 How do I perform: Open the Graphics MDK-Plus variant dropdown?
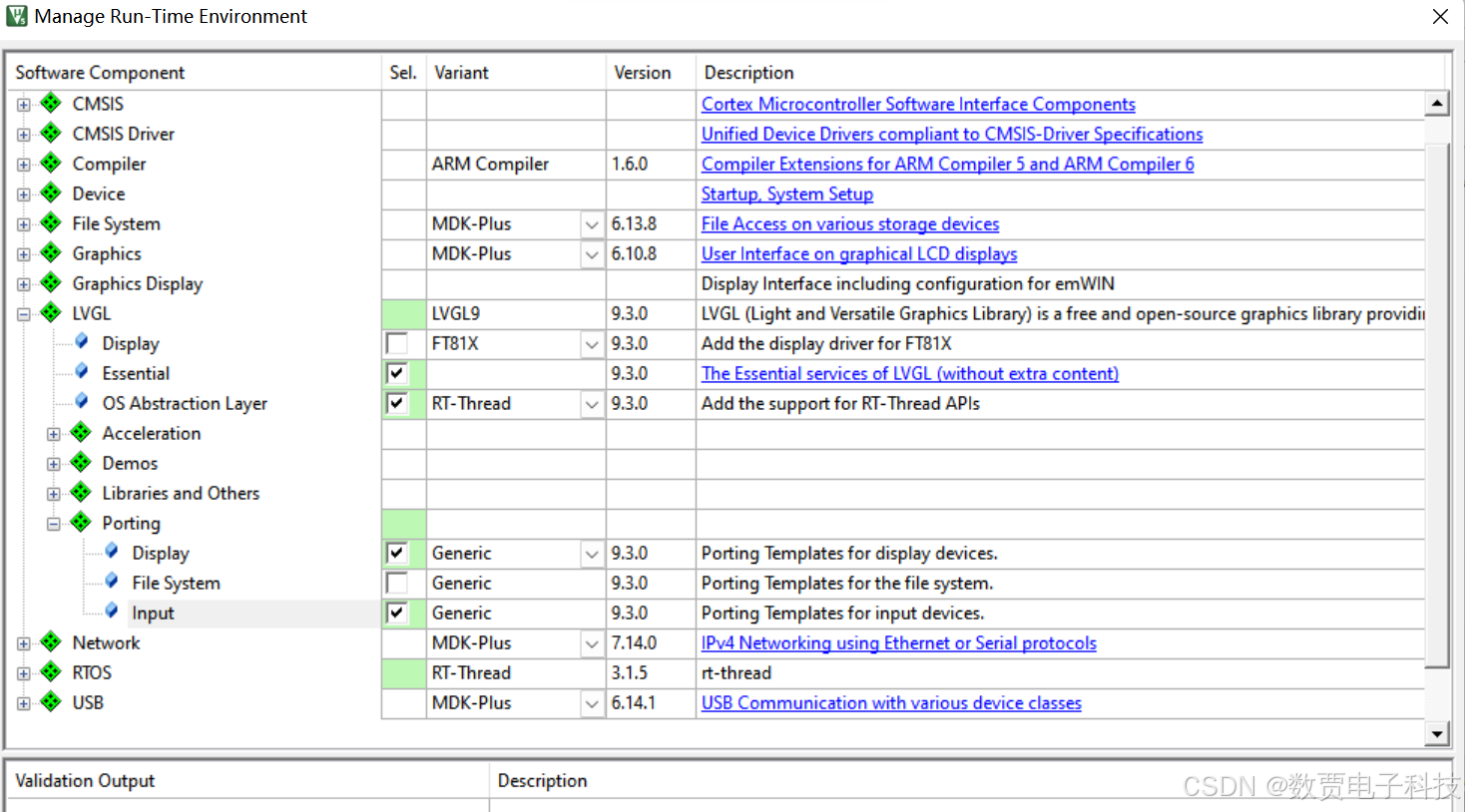[592, 254]
